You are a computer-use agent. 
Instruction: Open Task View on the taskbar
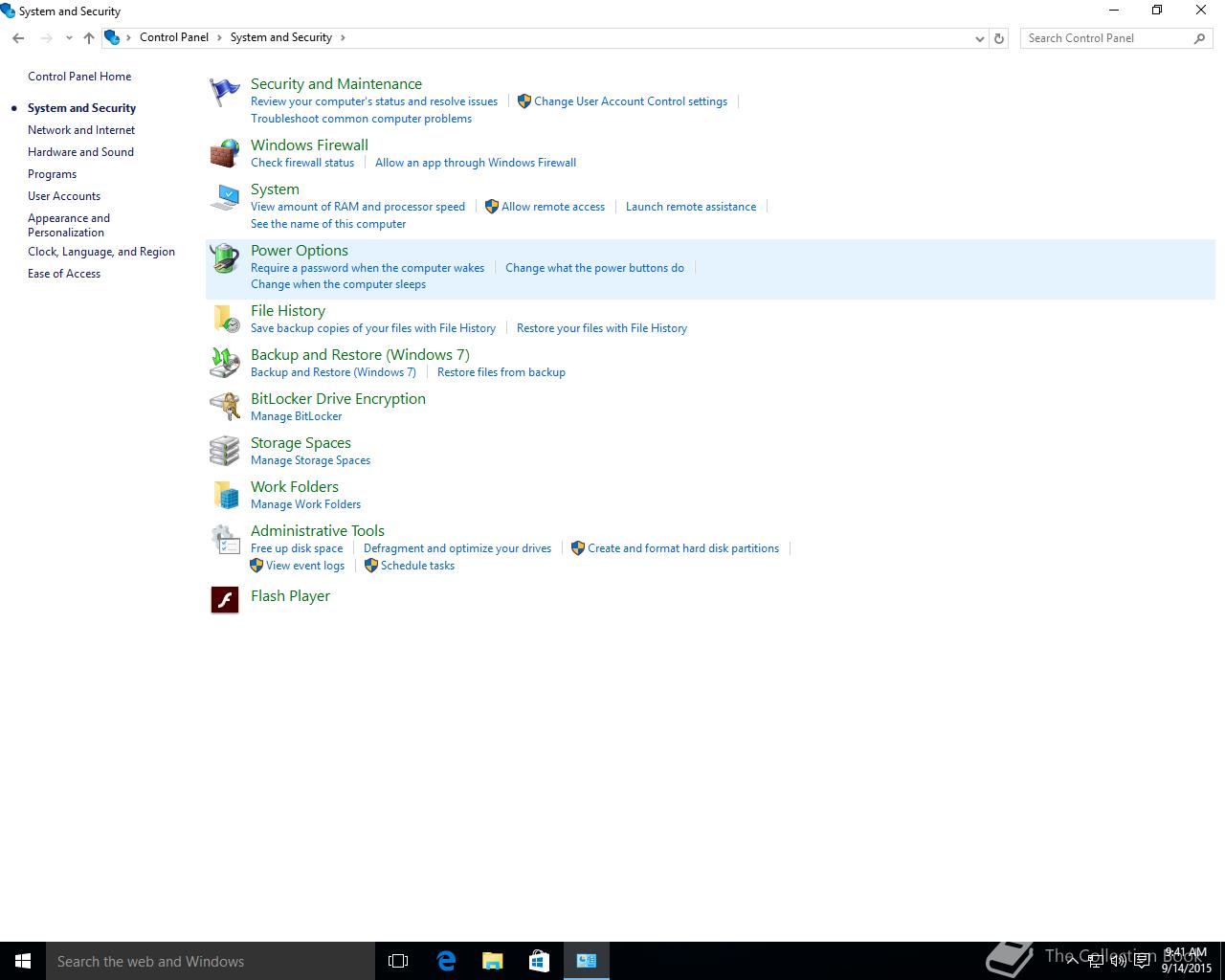pos(398,961)
